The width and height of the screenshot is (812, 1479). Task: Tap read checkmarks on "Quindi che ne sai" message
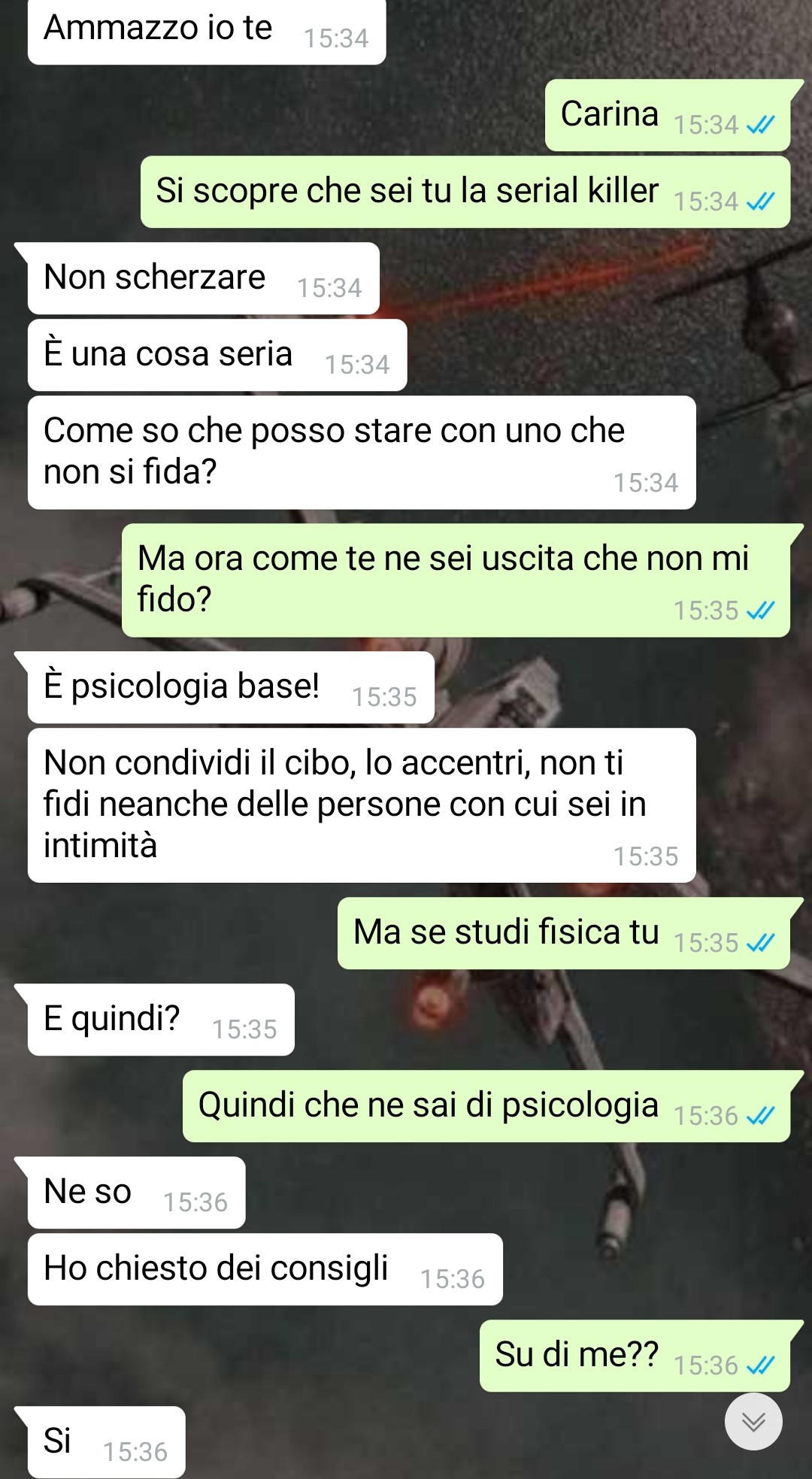click(760, 1116)
